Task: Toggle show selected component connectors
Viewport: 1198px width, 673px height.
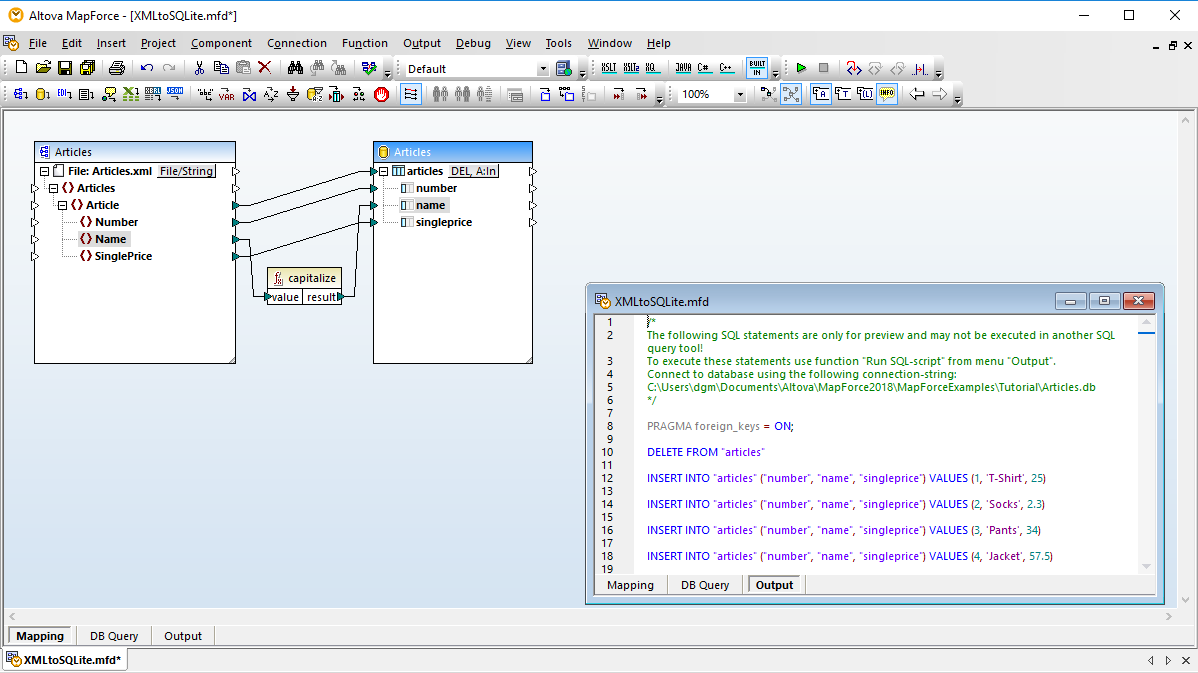Action: coord(769,94)
